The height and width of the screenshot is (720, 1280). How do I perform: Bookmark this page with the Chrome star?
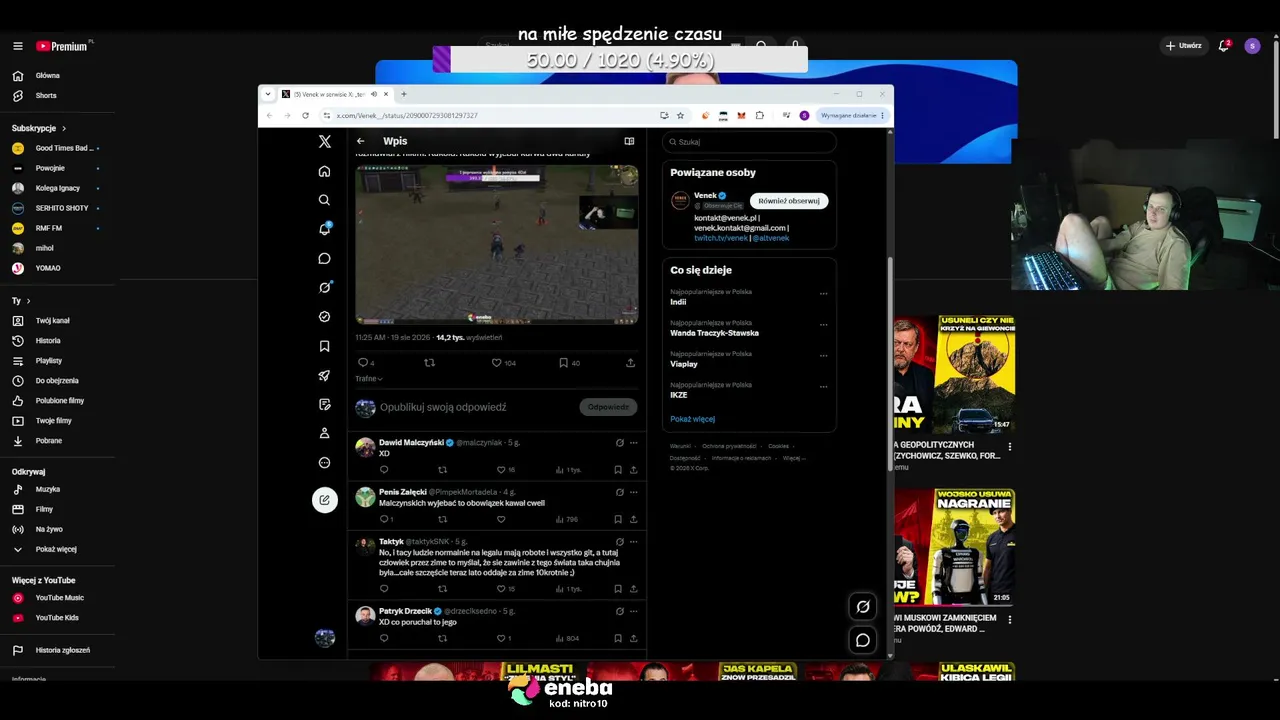click(680, 115)
